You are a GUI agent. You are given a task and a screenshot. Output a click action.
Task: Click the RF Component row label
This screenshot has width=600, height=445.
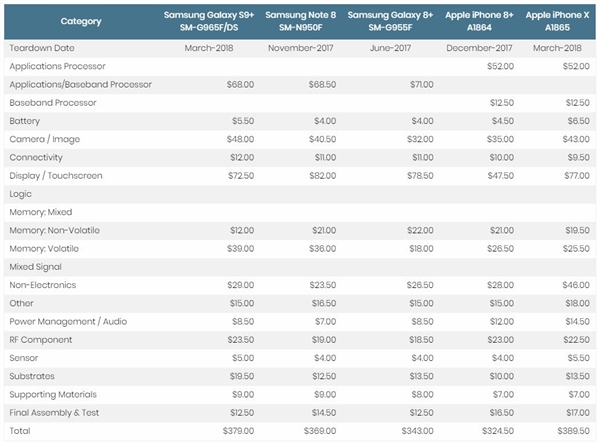pos(41,339)
